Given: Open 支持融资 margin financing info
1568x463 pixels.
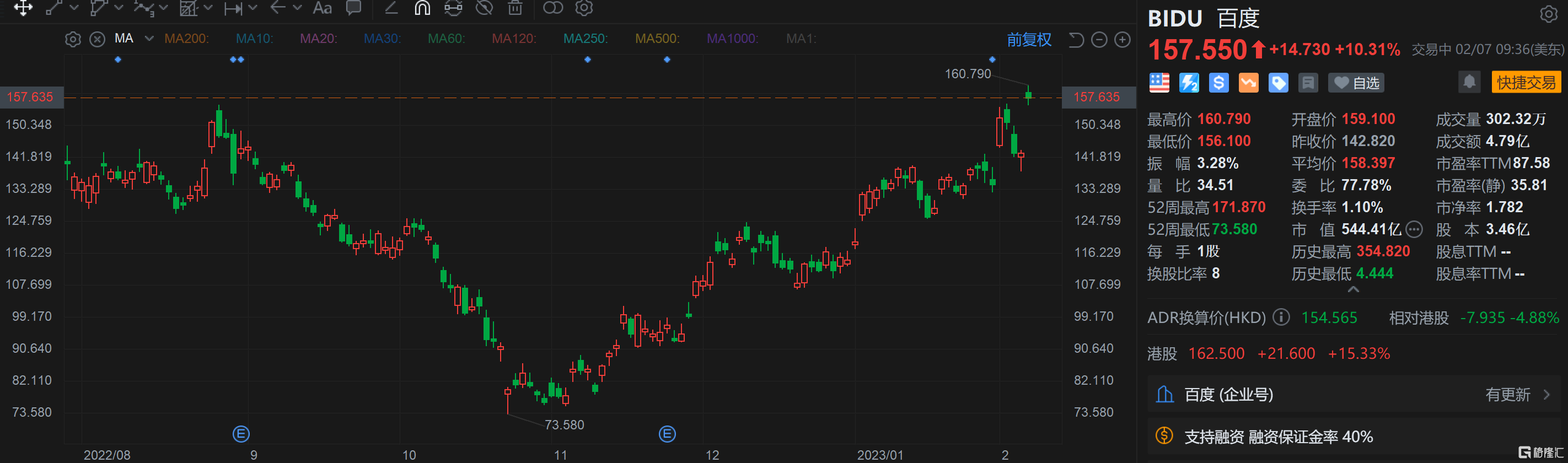Looking at the screenshot, I should click(x=1354, y=437).
